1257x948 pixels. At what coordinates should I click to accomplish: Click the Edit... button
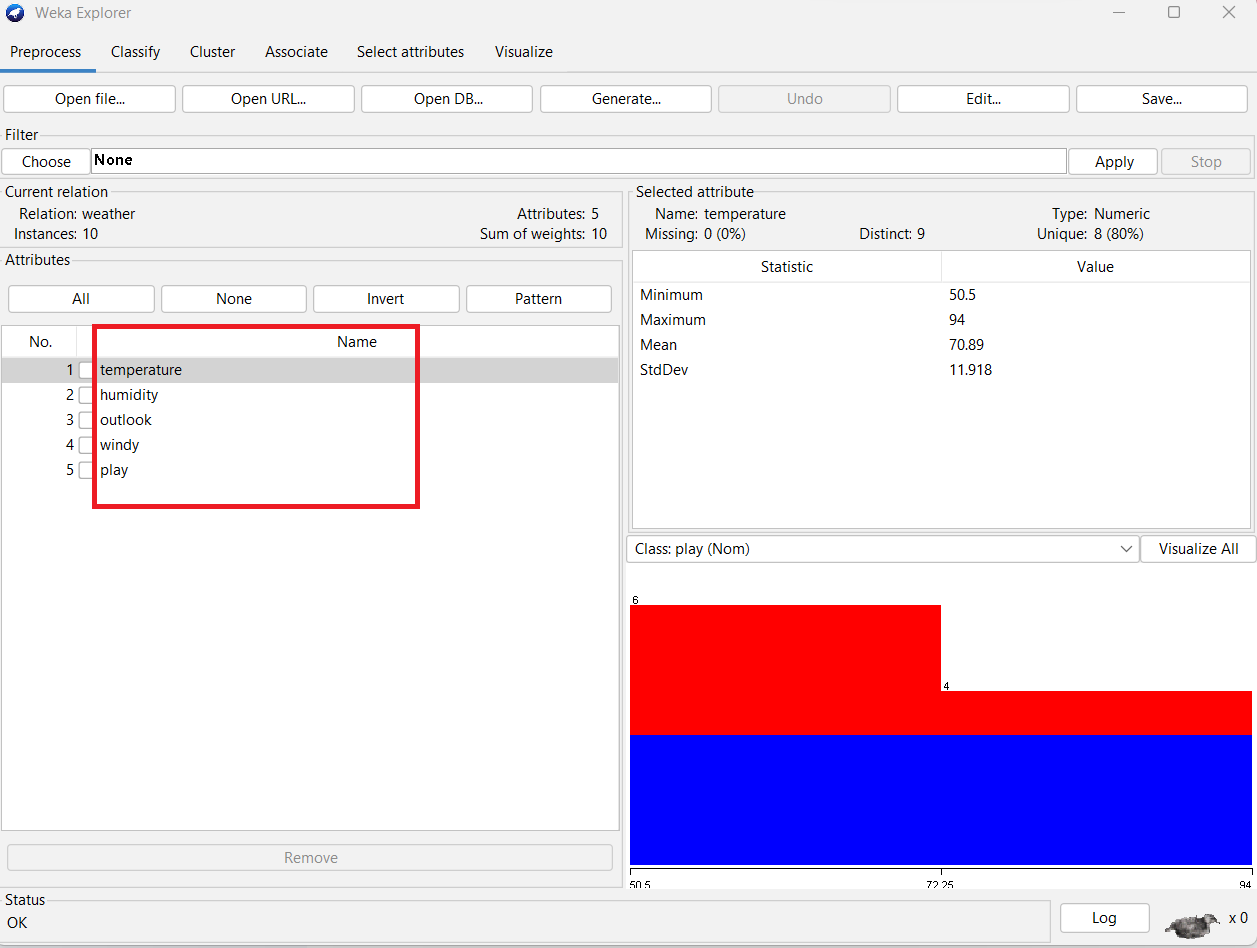[983, 99]
